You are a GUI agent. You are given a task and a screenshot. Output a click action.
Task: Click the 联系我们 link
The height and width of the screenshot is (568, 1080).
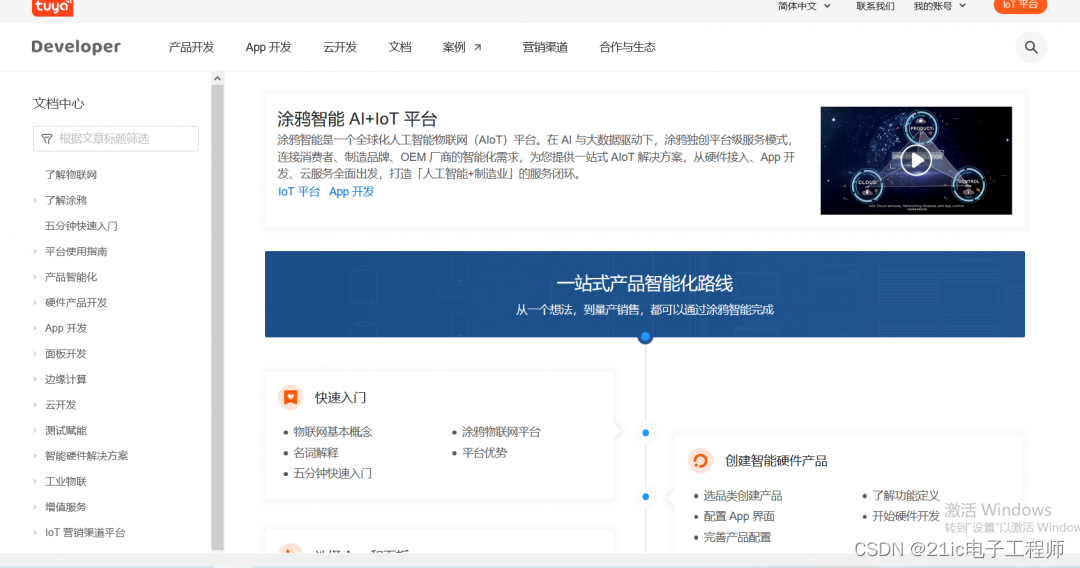pyautogui.click(x=875, y=6)
